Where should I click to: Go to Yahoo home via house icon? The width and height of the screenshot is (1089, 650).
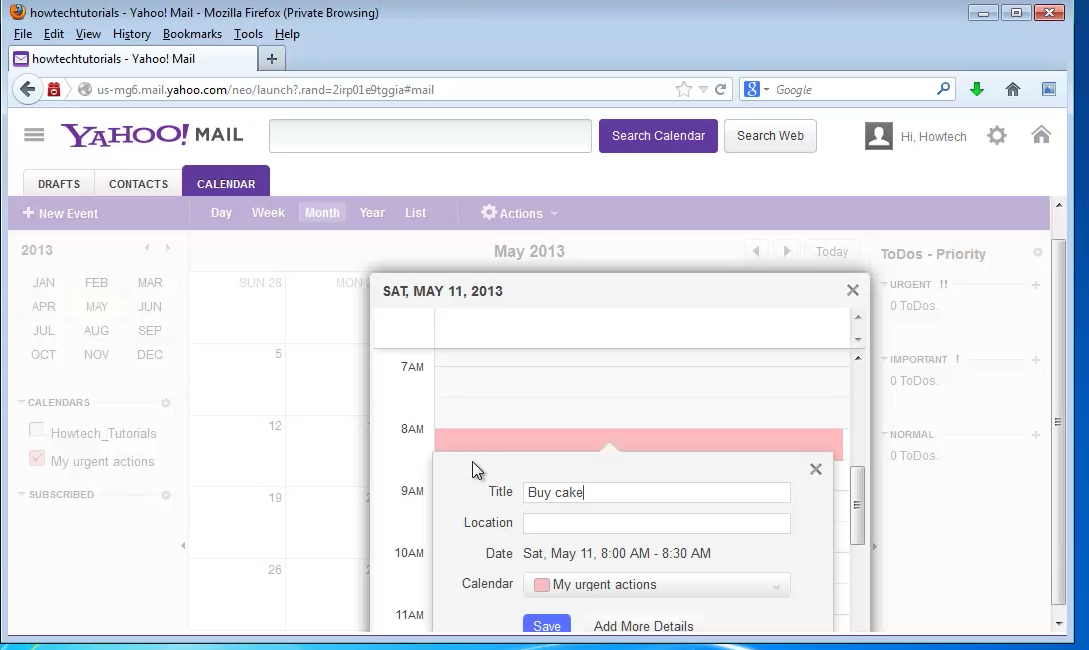[x=1040, y=135]
